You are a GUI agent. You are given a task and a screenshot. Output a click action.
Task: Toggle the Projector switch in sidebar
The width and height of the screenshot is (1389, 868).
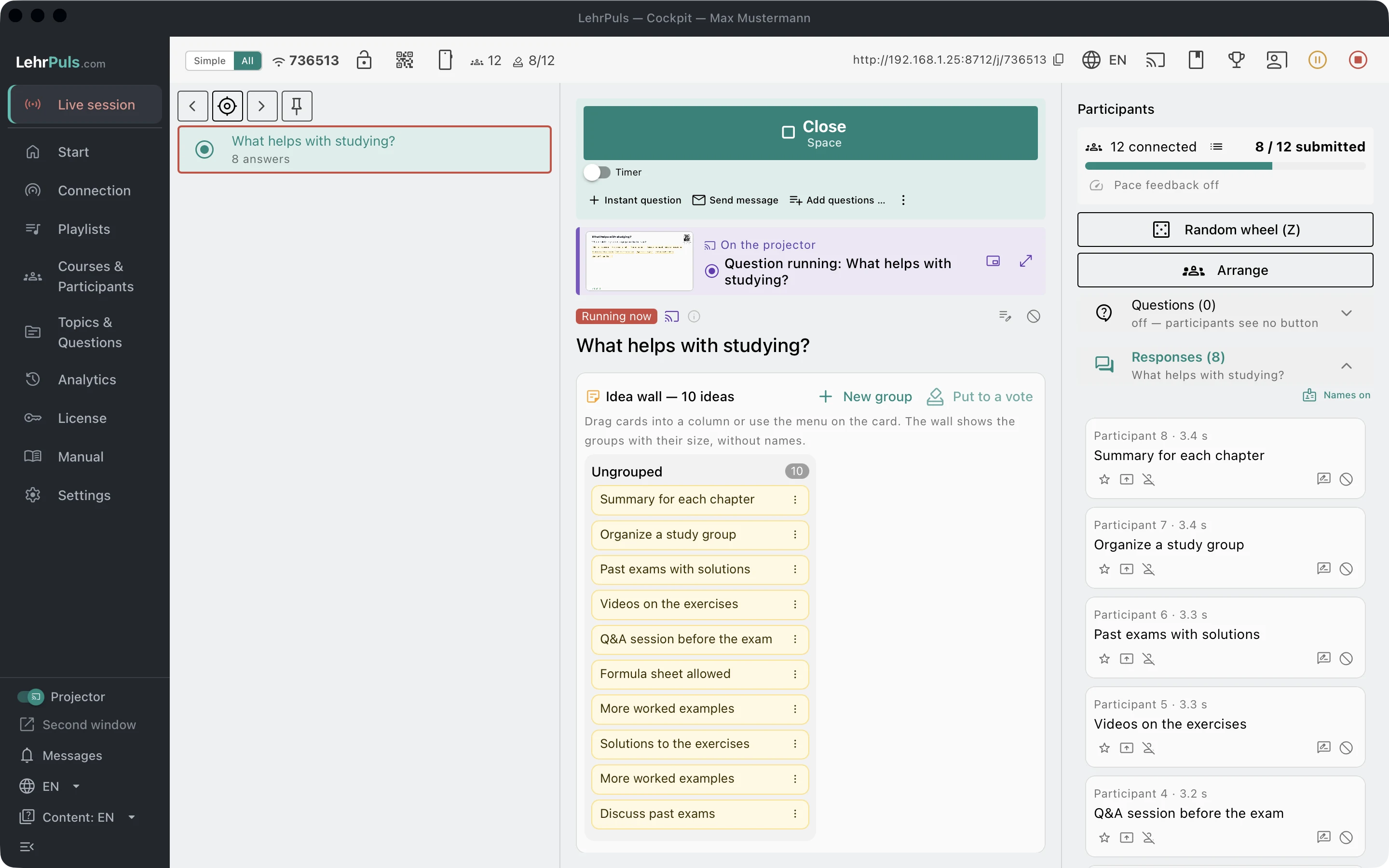30,696
